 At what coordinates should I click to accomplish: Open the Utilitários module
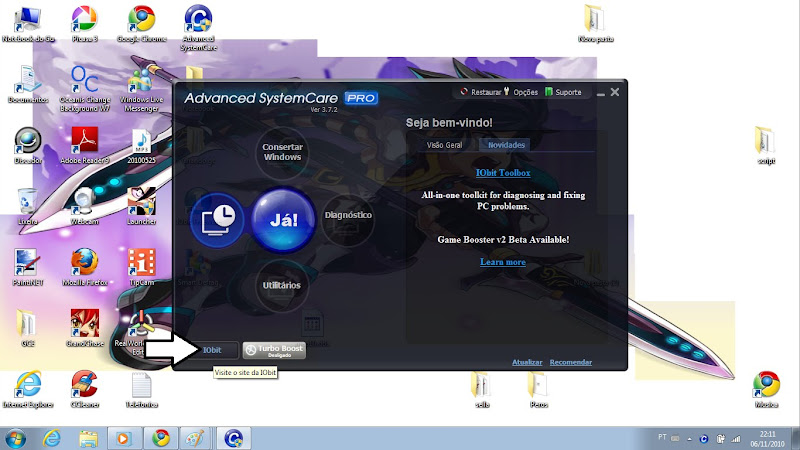(282, 285)
